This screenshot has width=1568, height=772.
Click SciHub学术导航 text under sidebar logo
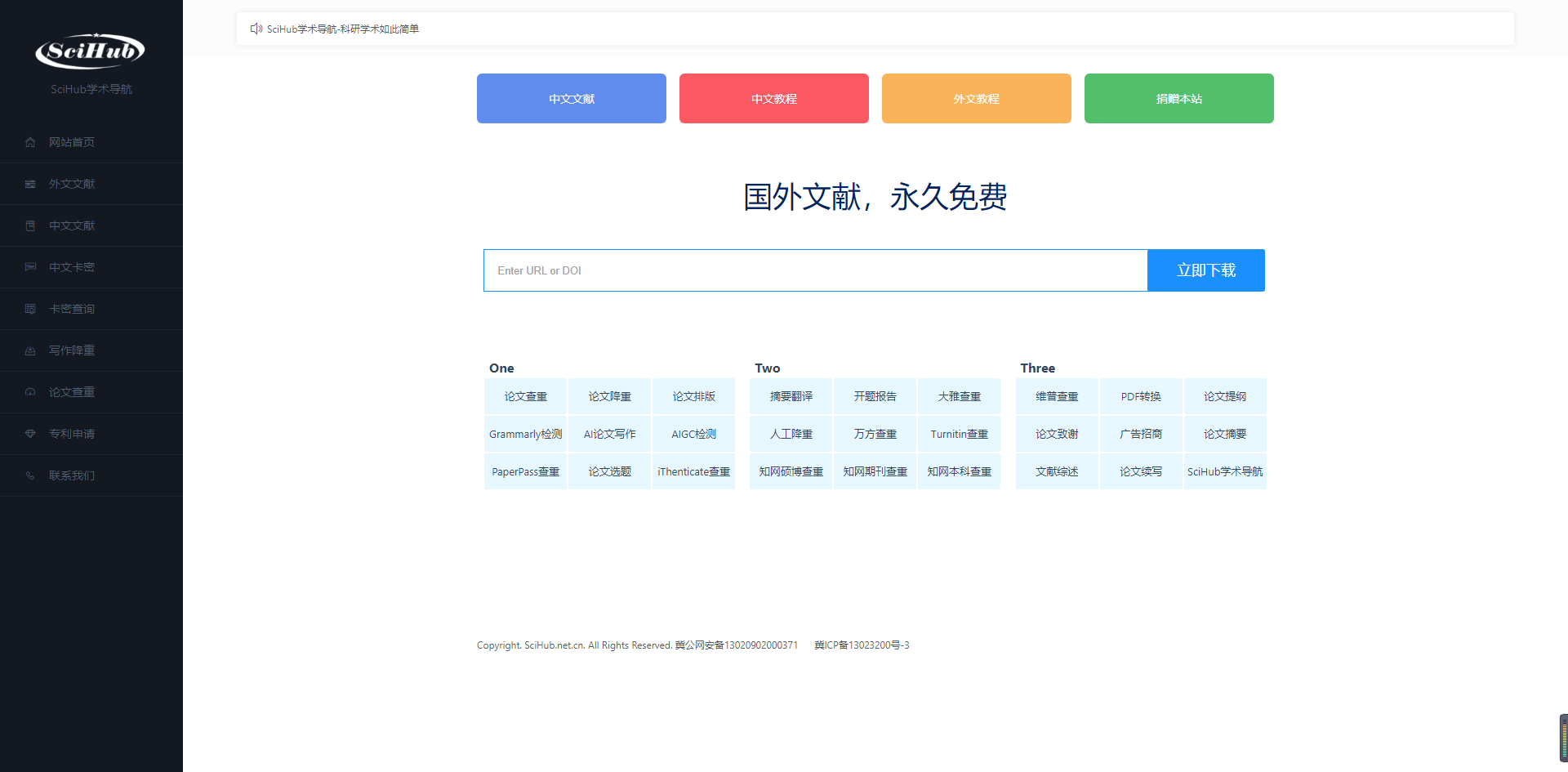91,89
